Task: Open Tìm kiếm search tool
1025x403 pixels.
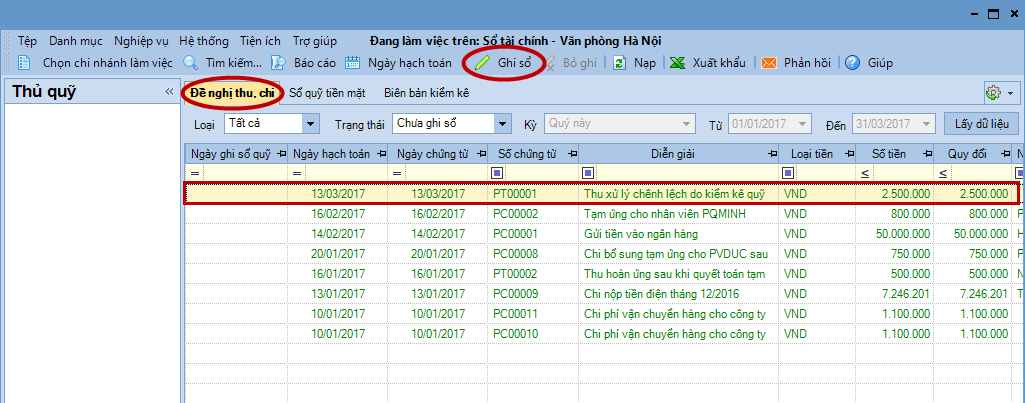Action: 192,62
